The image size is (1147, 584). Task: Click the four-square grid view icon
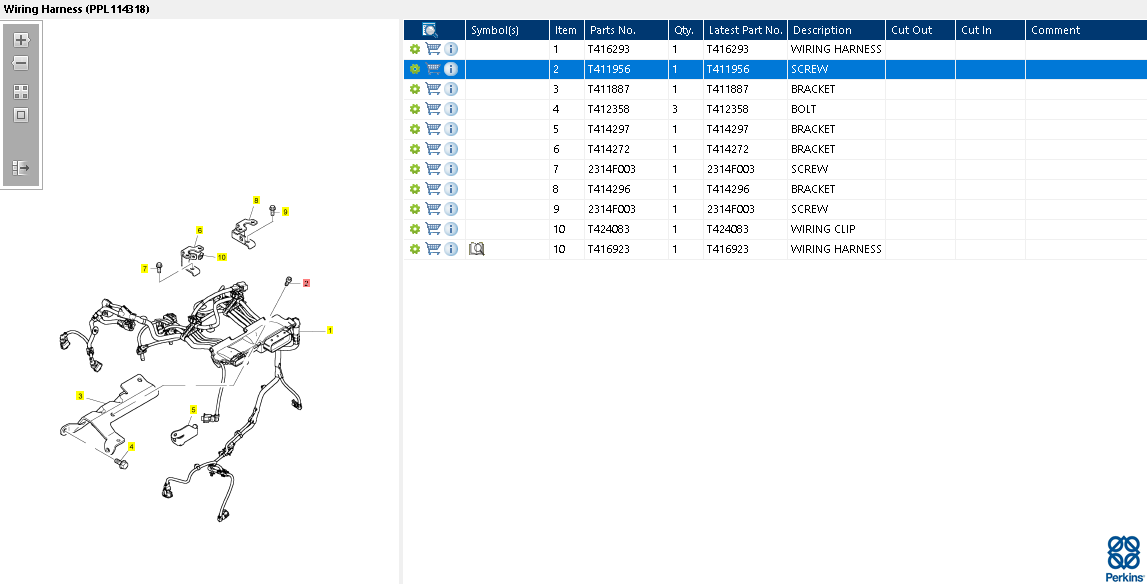(x=21, y=91)
